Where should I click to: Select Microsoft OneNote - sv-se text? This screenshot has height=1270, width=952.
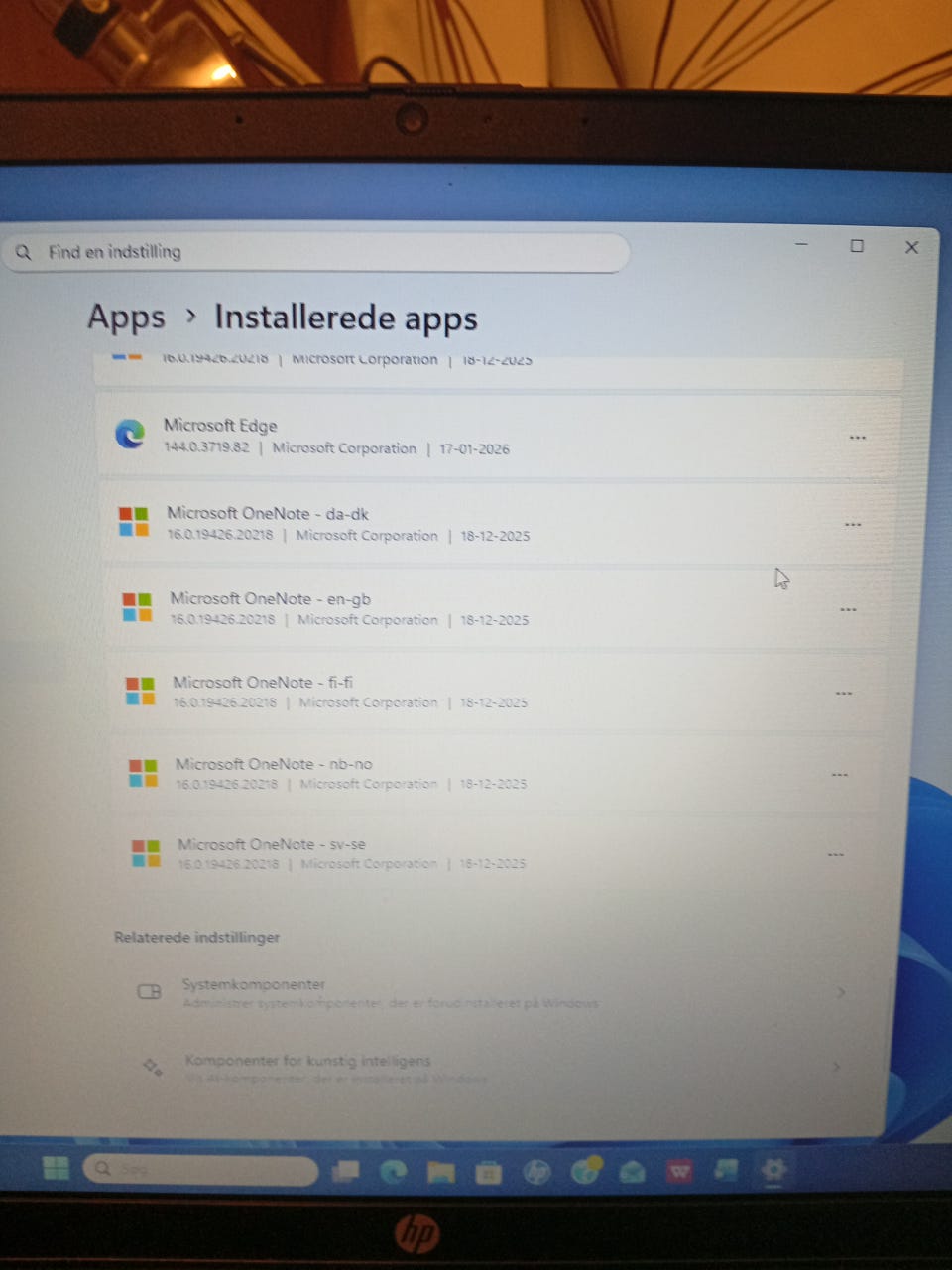[272, 844]
